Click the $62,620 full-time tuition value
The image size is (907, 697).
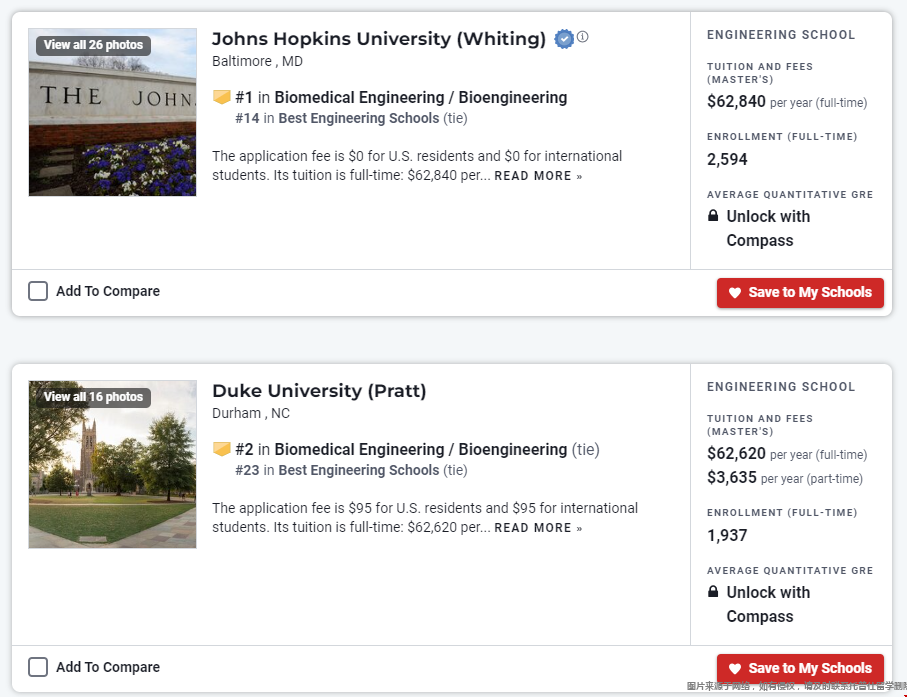click(x=736, y=453)
